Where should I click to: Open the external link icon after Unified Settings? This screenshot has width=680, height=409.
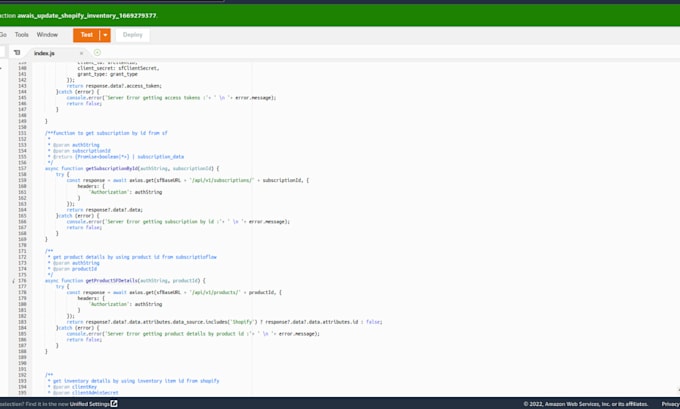click(x=114, y=403)
